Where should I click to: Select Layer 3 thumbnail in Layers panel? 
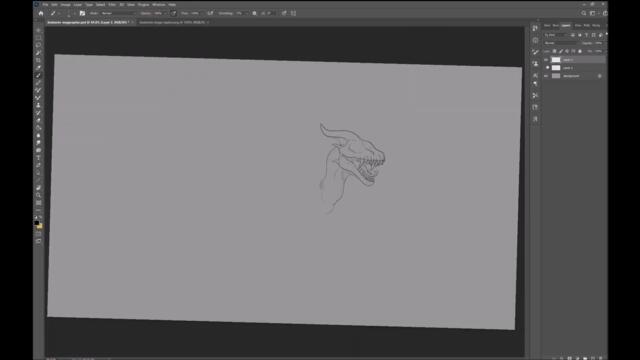[x=556, y=60]
